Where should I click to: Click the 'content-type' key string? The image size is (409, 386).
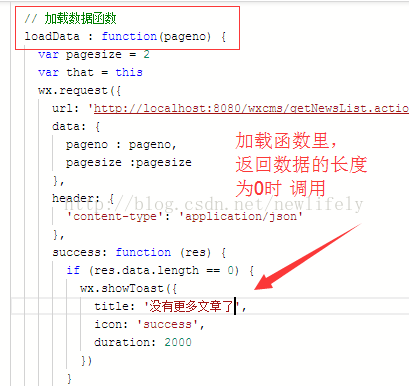[x=115, y=217]
